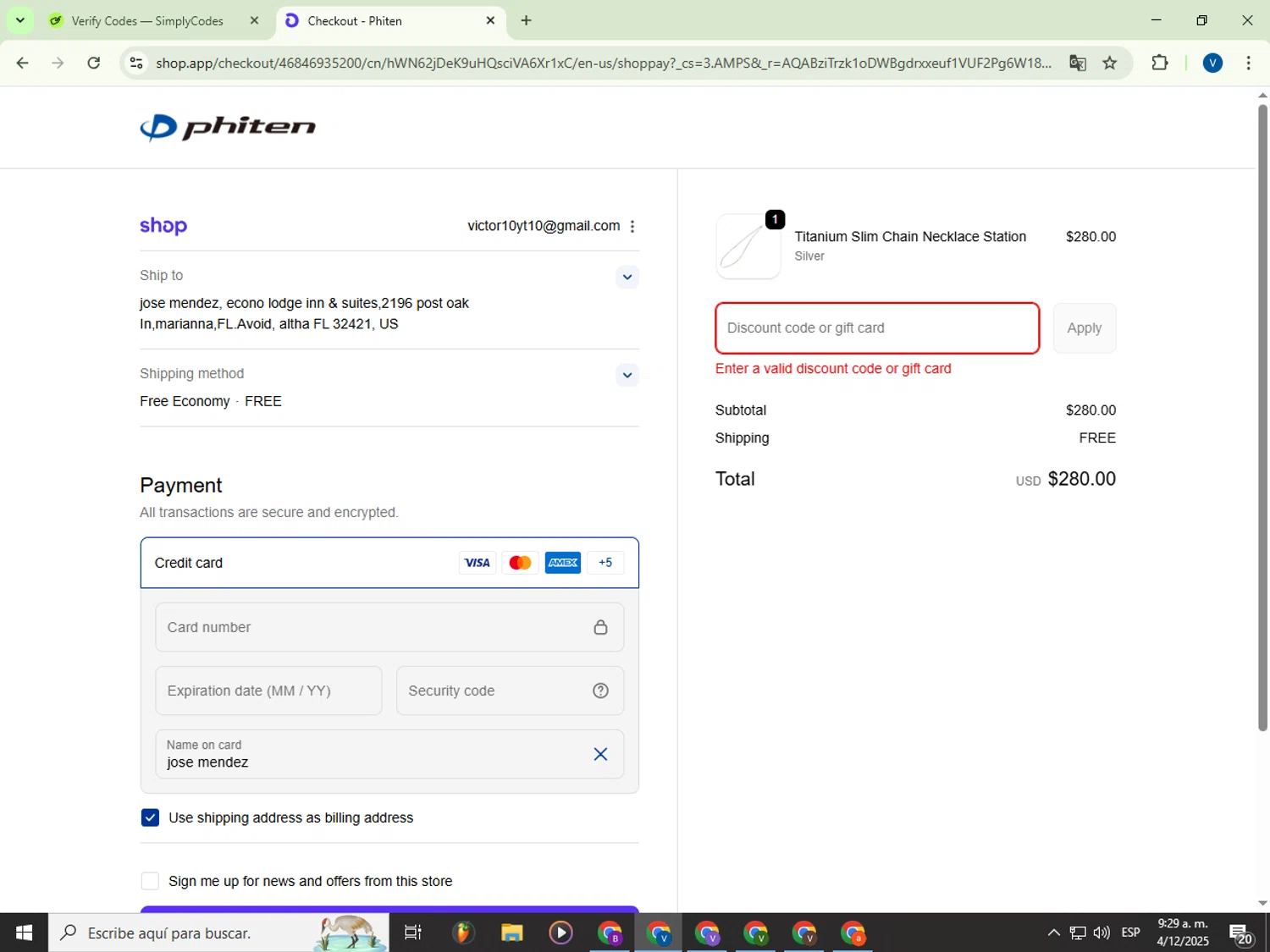
Task: Close the Checkout - Phiten tab
Action: point(490,21)
